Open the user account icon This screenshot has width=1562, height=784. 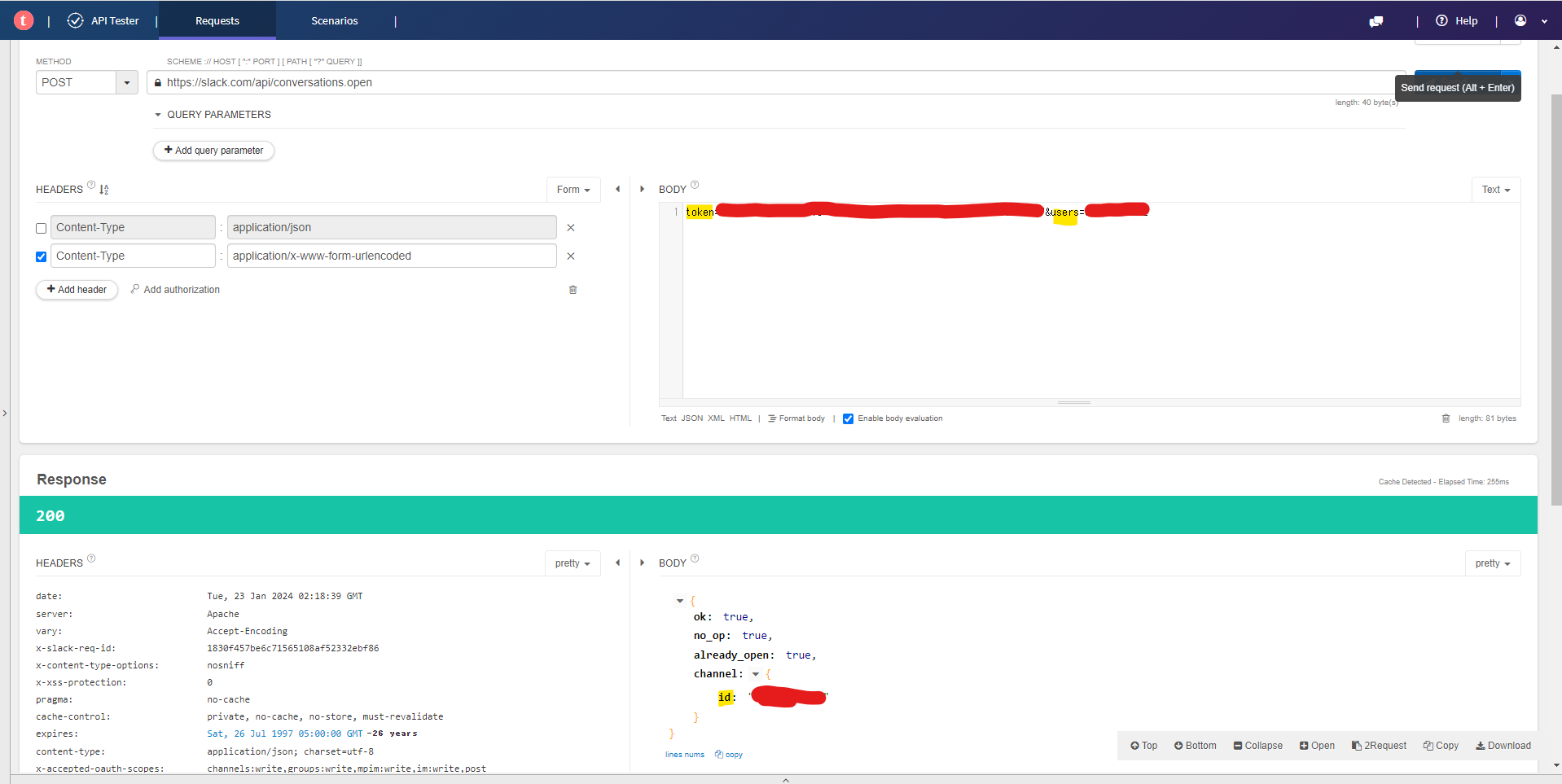tap(1520, 21)
